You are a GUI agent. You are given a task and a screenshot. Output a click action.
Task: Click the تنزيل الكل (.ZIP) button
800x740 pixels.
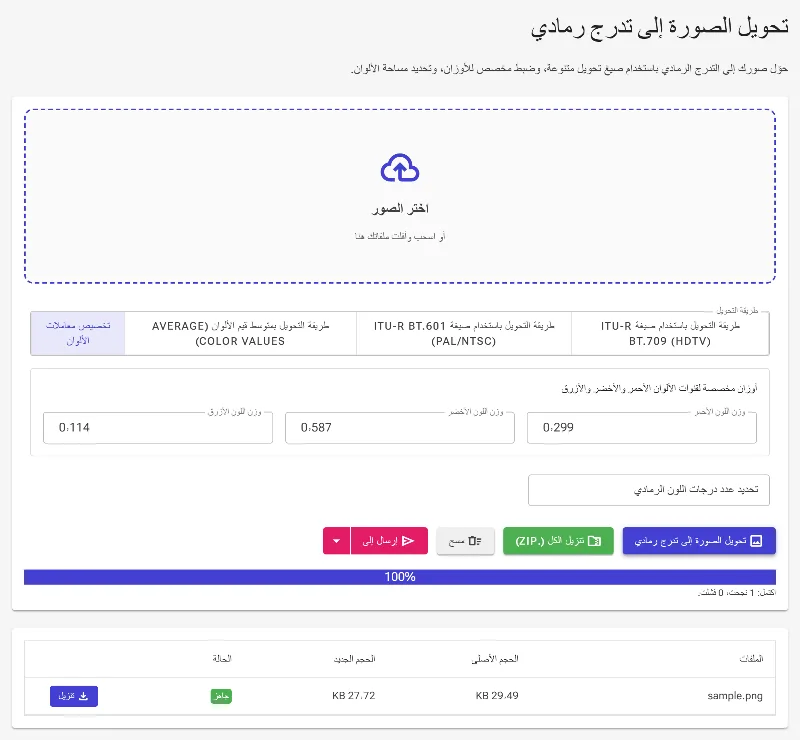[558, 541]
